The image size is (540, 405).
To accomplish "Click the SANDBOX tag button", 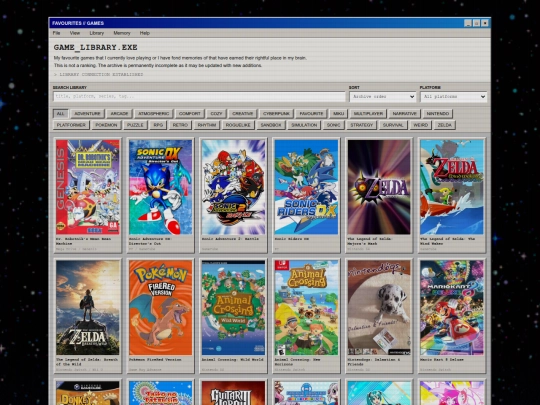I will pyautogui.click(x=271, y=125).
